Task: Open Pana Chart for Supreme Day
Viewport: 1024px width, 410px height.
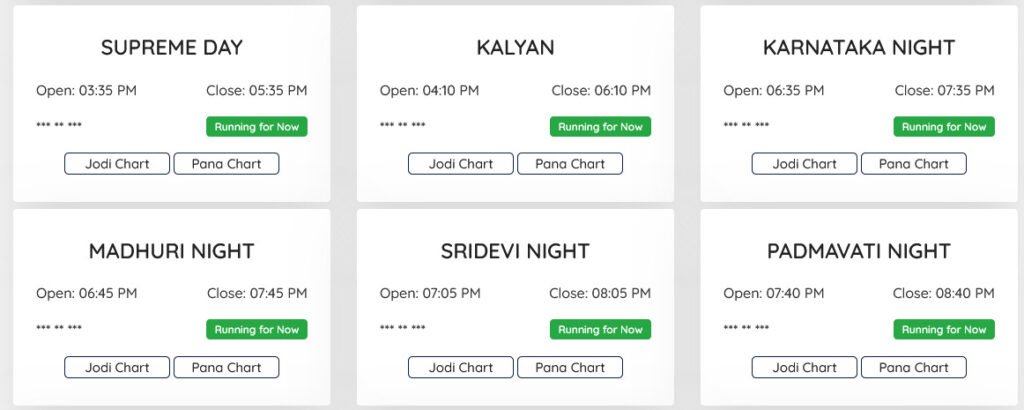Action: pos(226,164)
